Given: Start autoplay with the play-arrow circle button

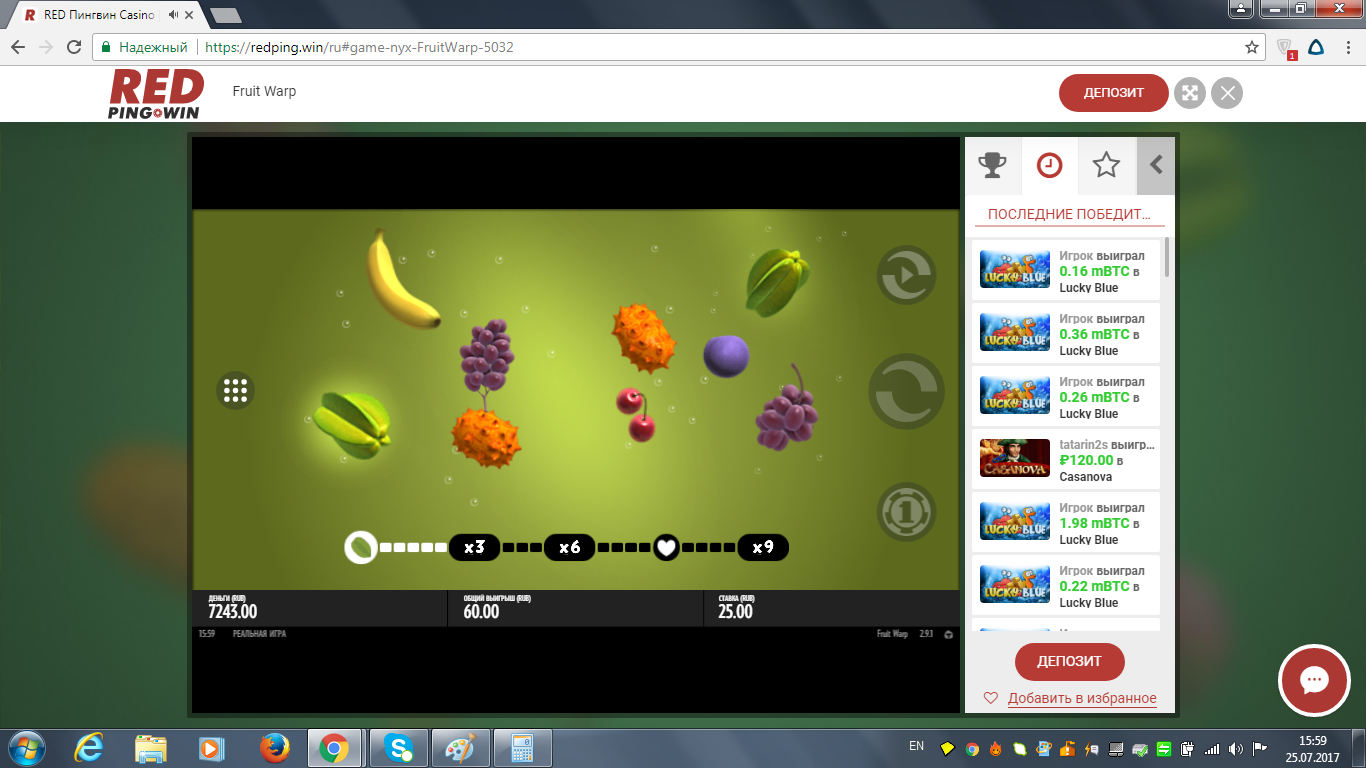Looking at the screenshot, I should coord(906,274).
